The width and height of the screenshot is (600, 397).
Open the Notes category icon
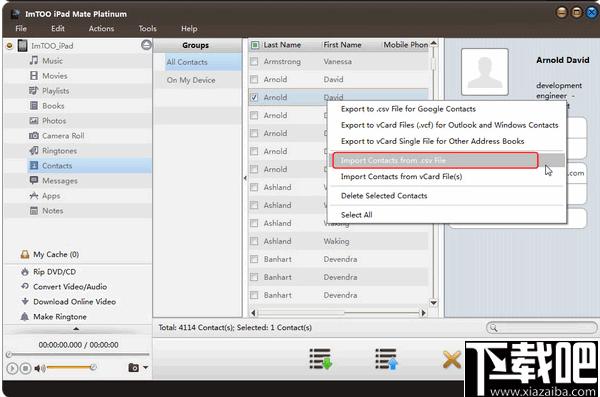tap(34, 211)
